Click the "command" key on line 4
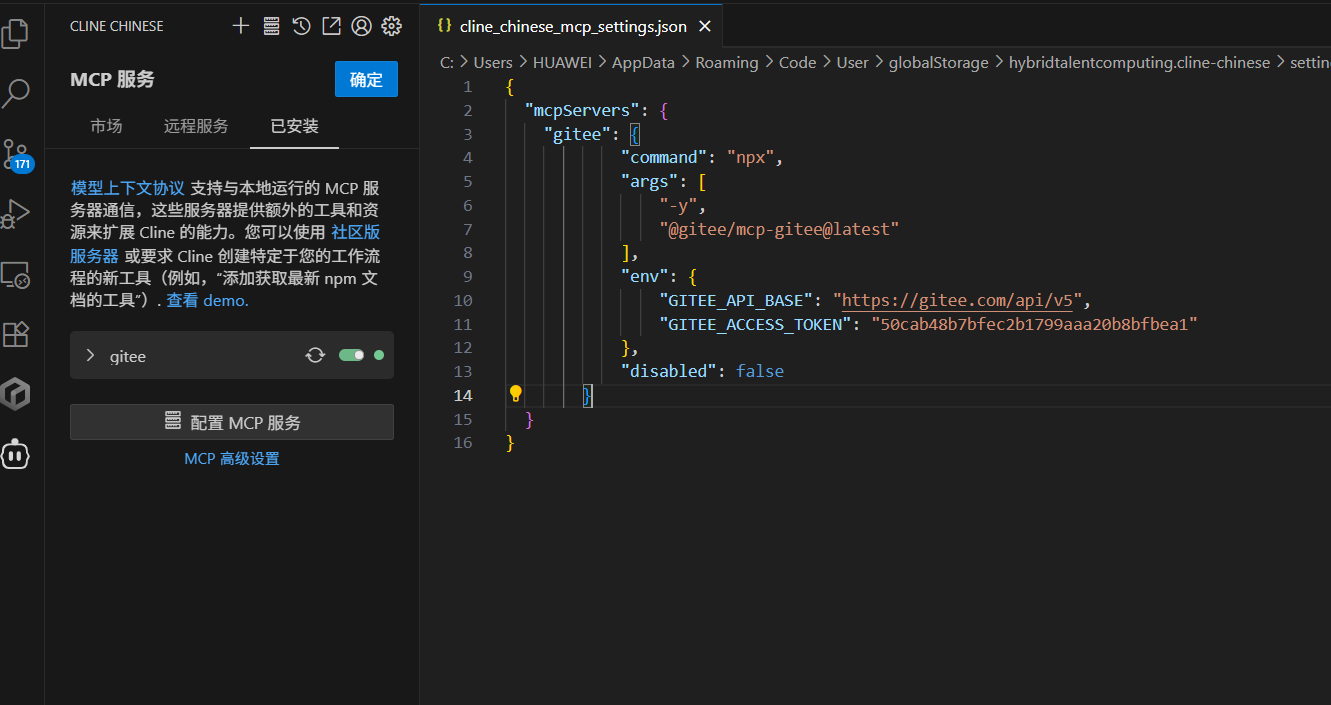Screen dimensions: 1331x705 (664, 157)
